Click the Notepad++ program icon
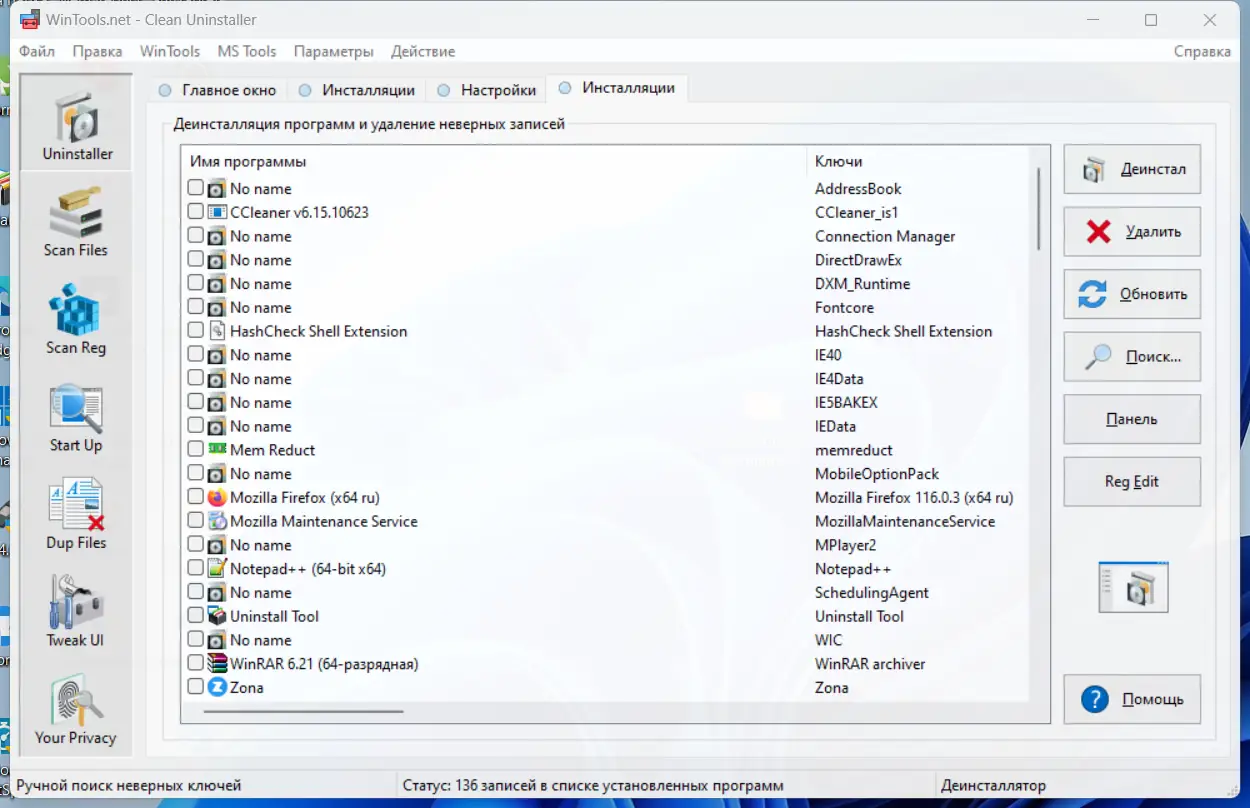 [217, 569]
